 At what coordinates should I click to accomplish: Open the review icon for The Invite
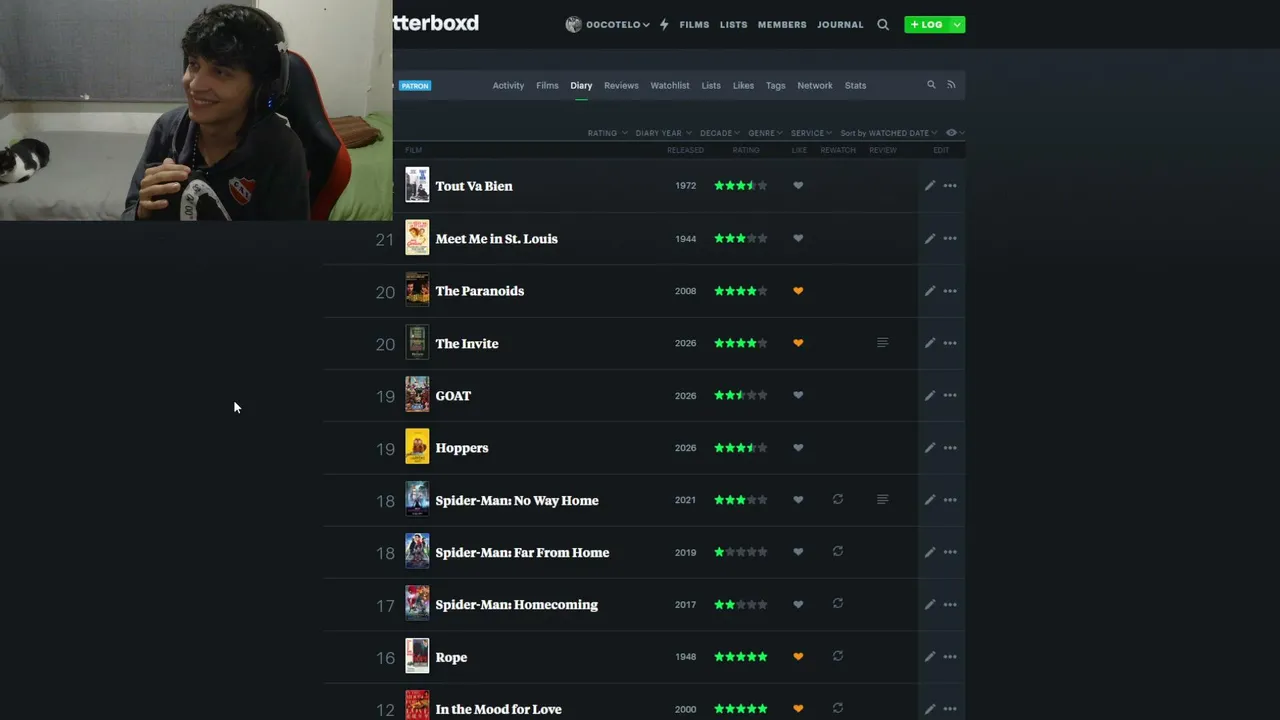point(882,343)
